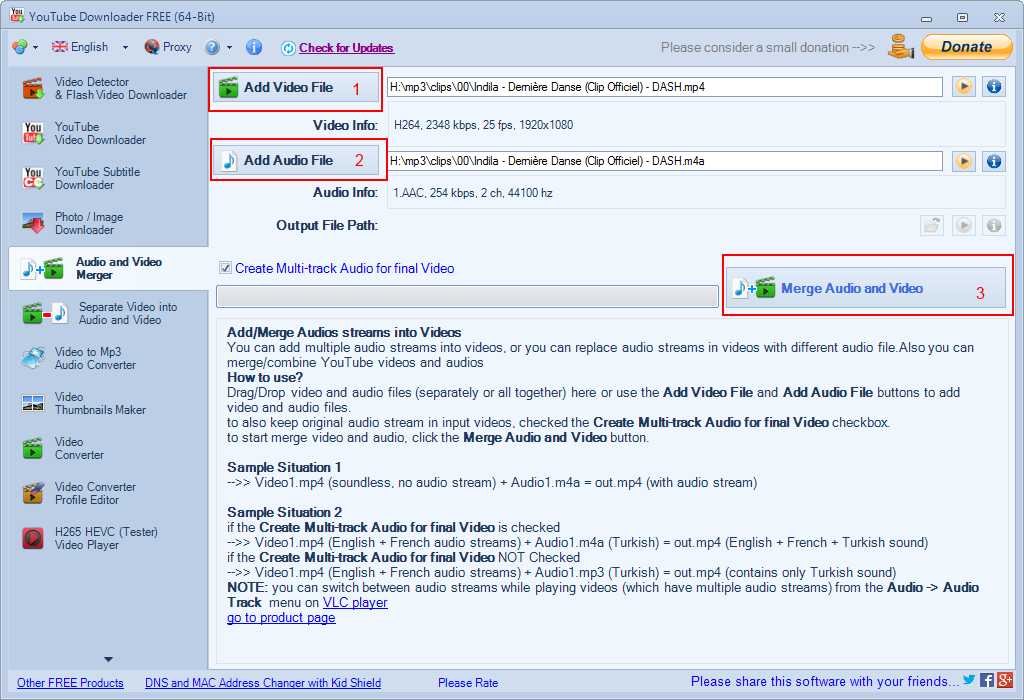This screenshot has width=1024, height=700.
Task: Open Proxy settings
Action: [x=168, y=47]
